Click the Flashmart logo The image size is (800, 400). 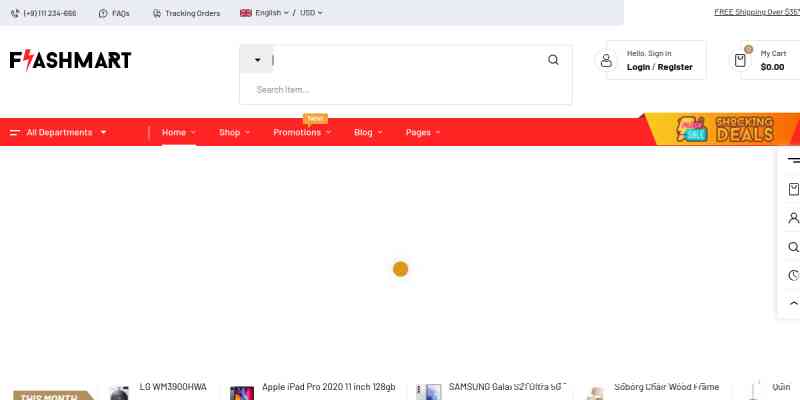pos(70,60)
